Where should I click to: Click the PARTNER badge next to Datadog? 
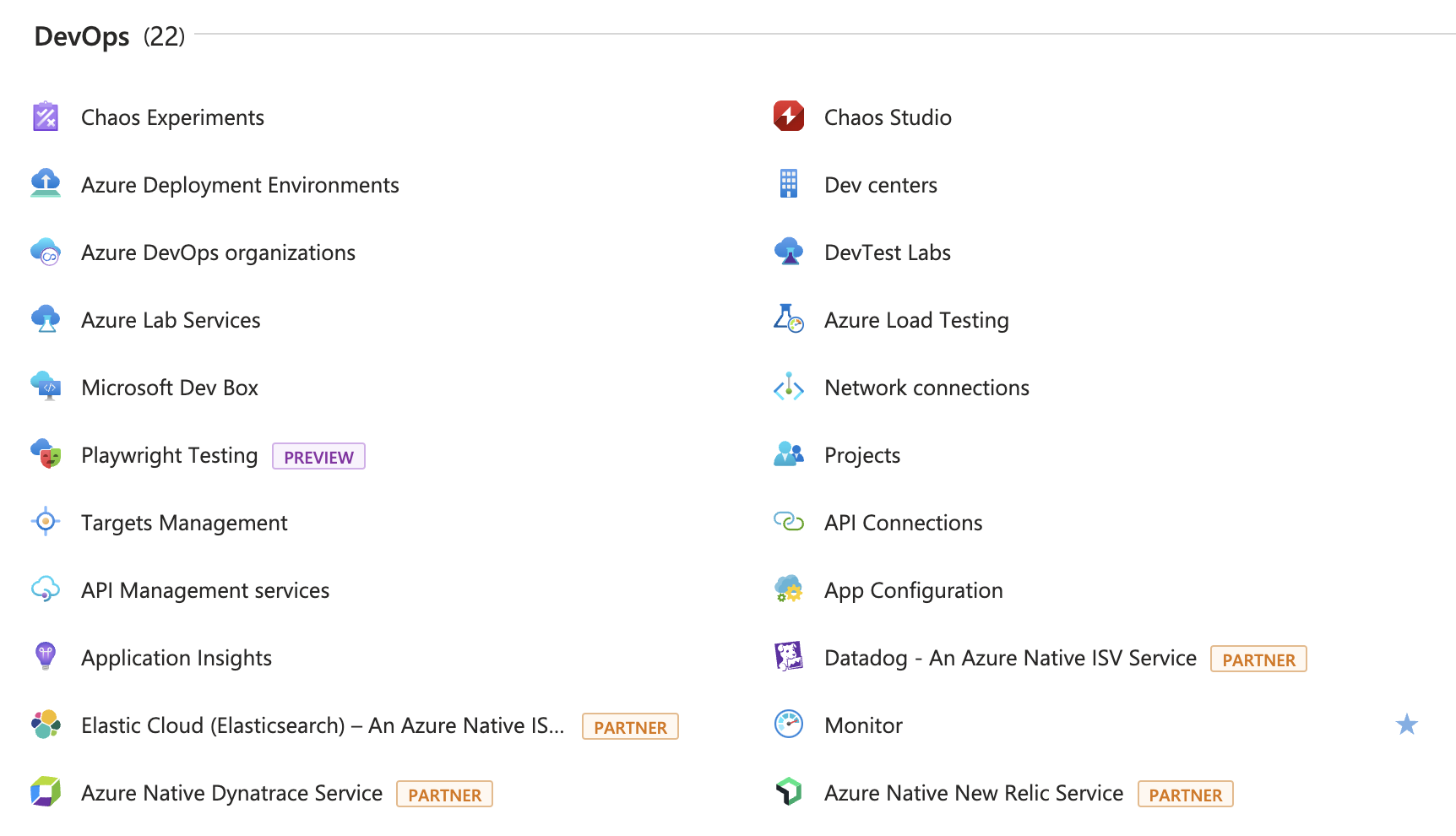(x=1258, y=659)
